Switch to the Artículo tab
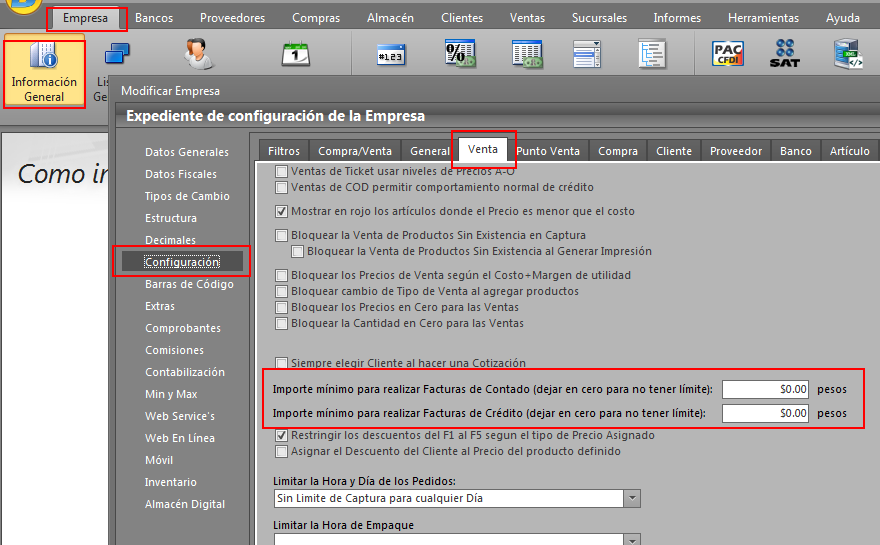The image size is (880, 545). (x=850, y=151)
